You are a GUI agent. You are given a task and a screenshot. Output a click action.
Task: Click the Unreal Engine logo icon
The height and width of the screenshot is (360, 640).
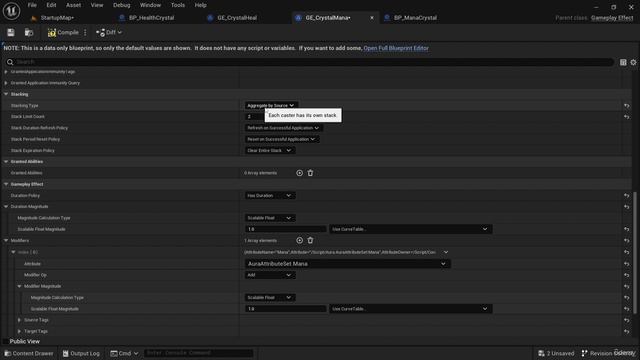point(11,11)
